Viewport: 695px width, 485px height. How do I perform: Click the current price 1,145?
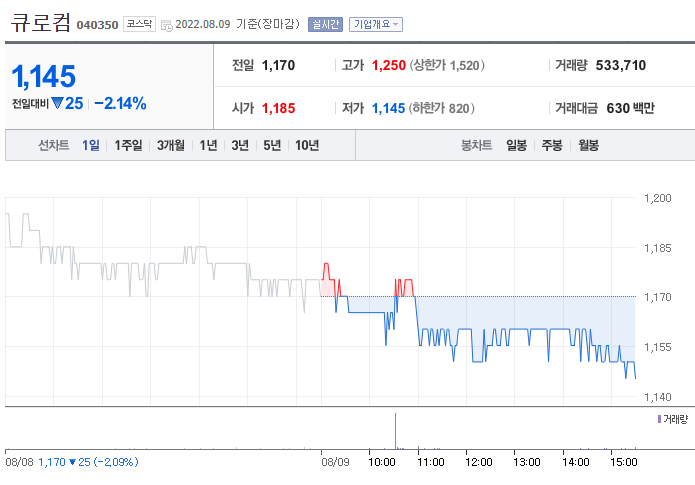coord(43,76)
